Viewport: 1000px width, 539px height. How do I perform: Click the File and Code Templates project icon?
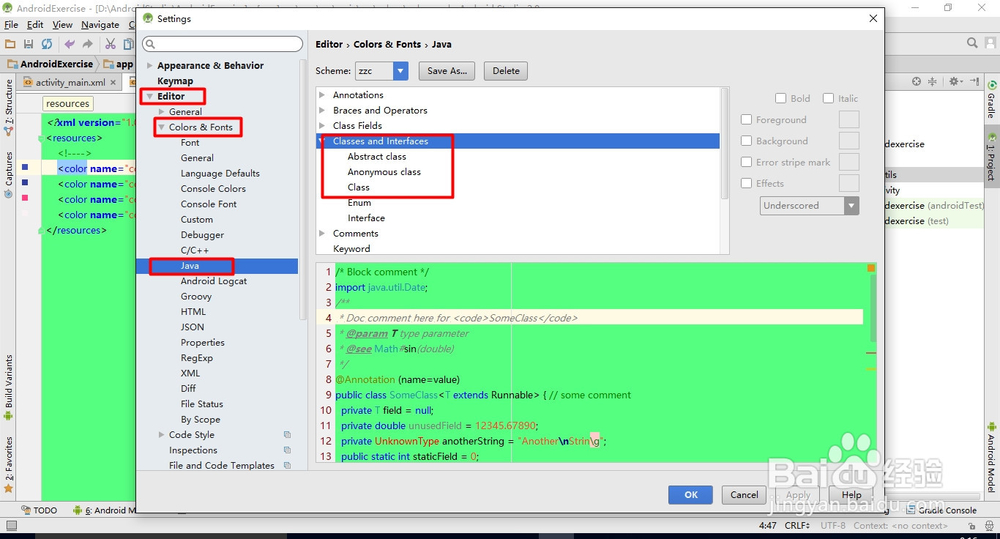click(287, 466)
